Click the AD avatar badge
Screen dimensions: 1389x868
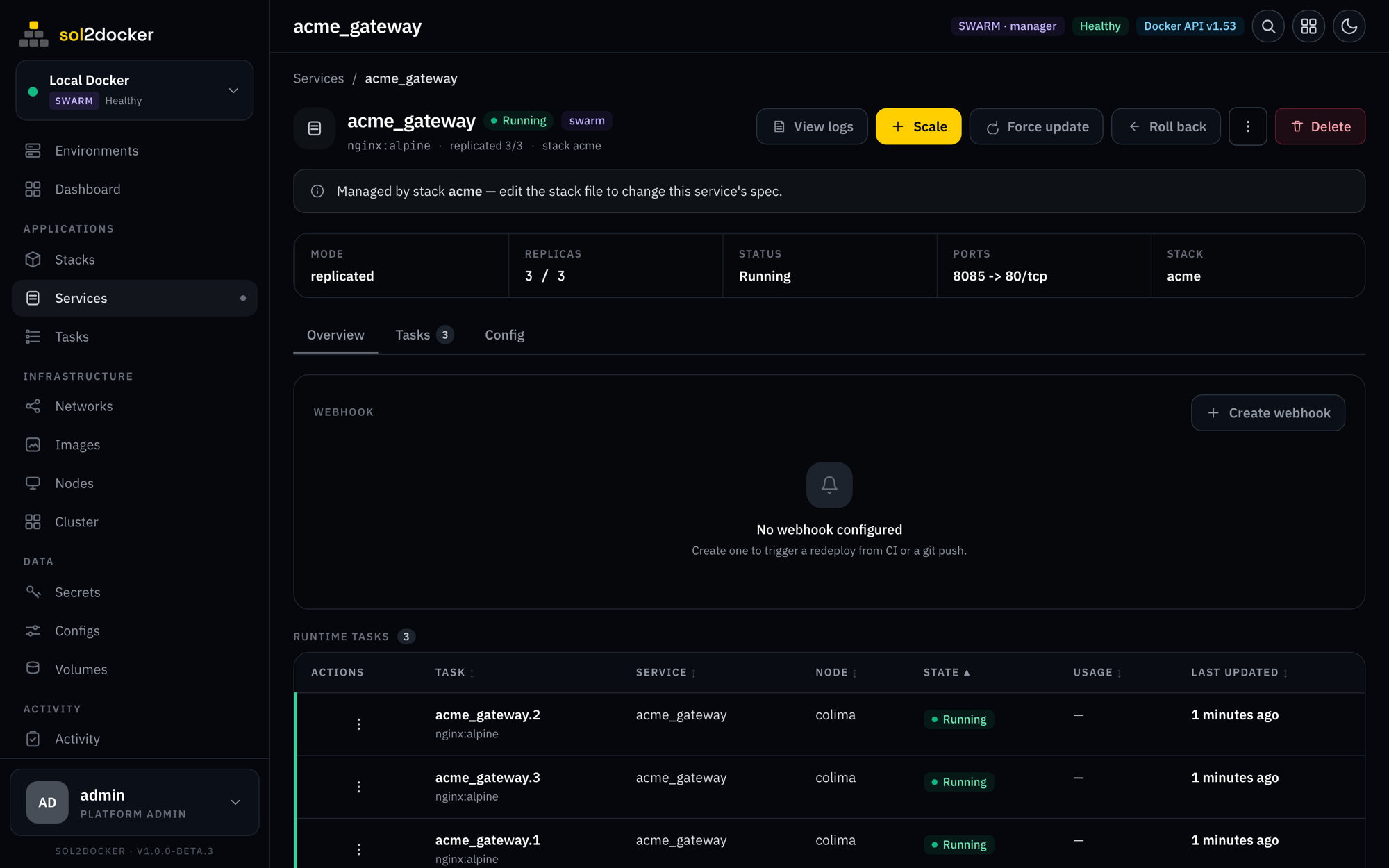point(47,802)
